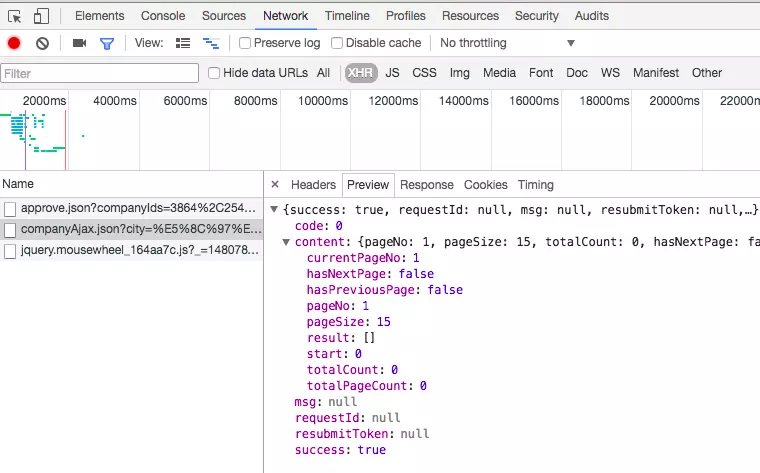Click the Filter text input field
The height and width of the screenshot is (473, 760).
100,73
